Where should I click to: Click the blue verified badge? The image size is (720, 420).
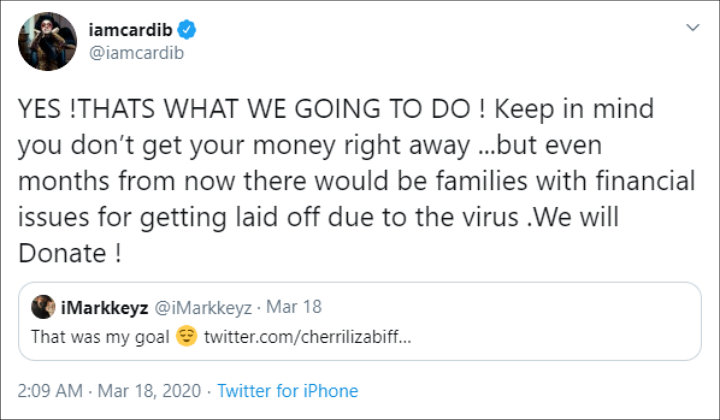click(187, 30)
